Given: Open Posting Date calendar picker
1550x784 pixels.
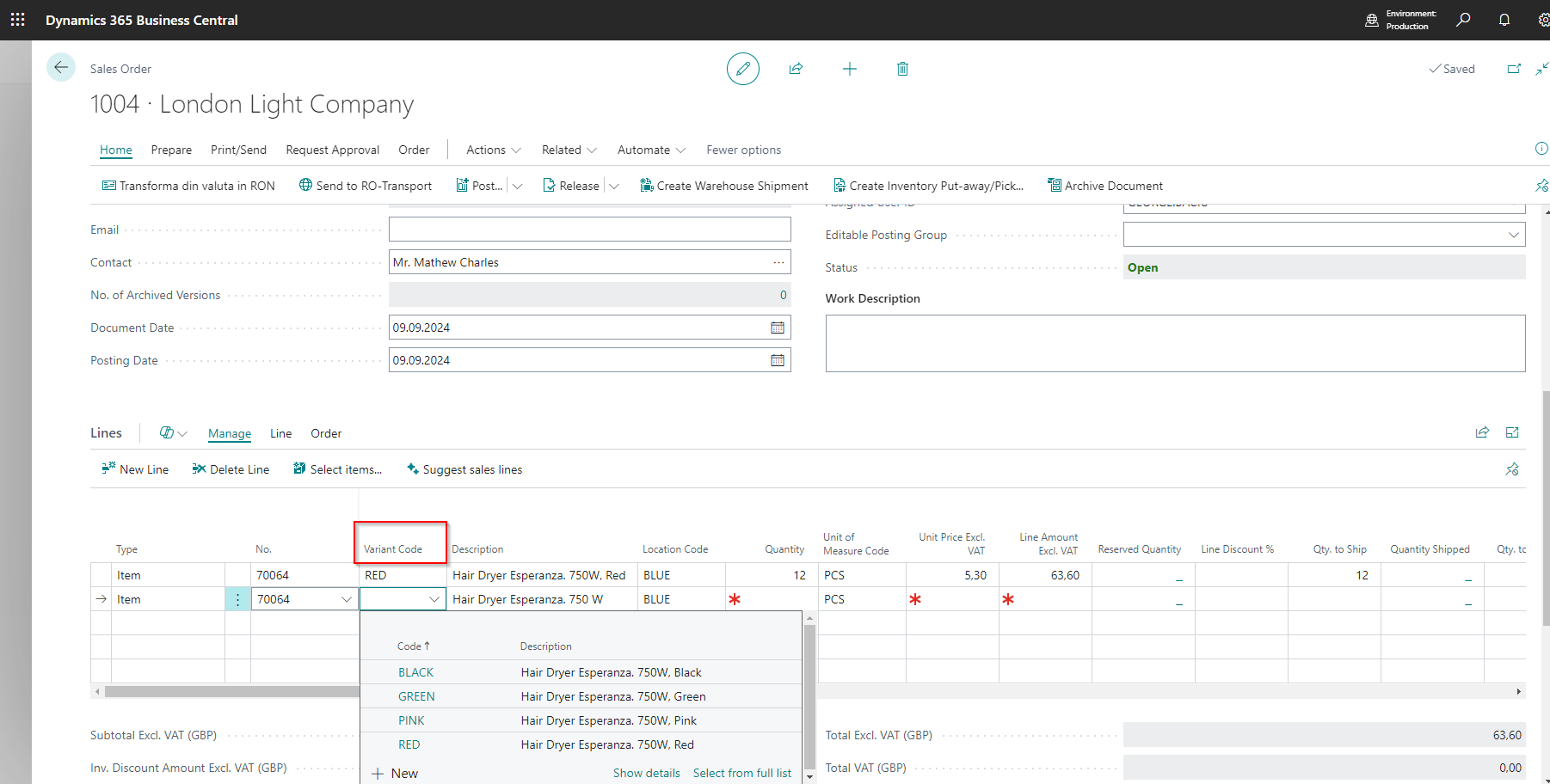Looking at the screenshot, I should 778,360.
